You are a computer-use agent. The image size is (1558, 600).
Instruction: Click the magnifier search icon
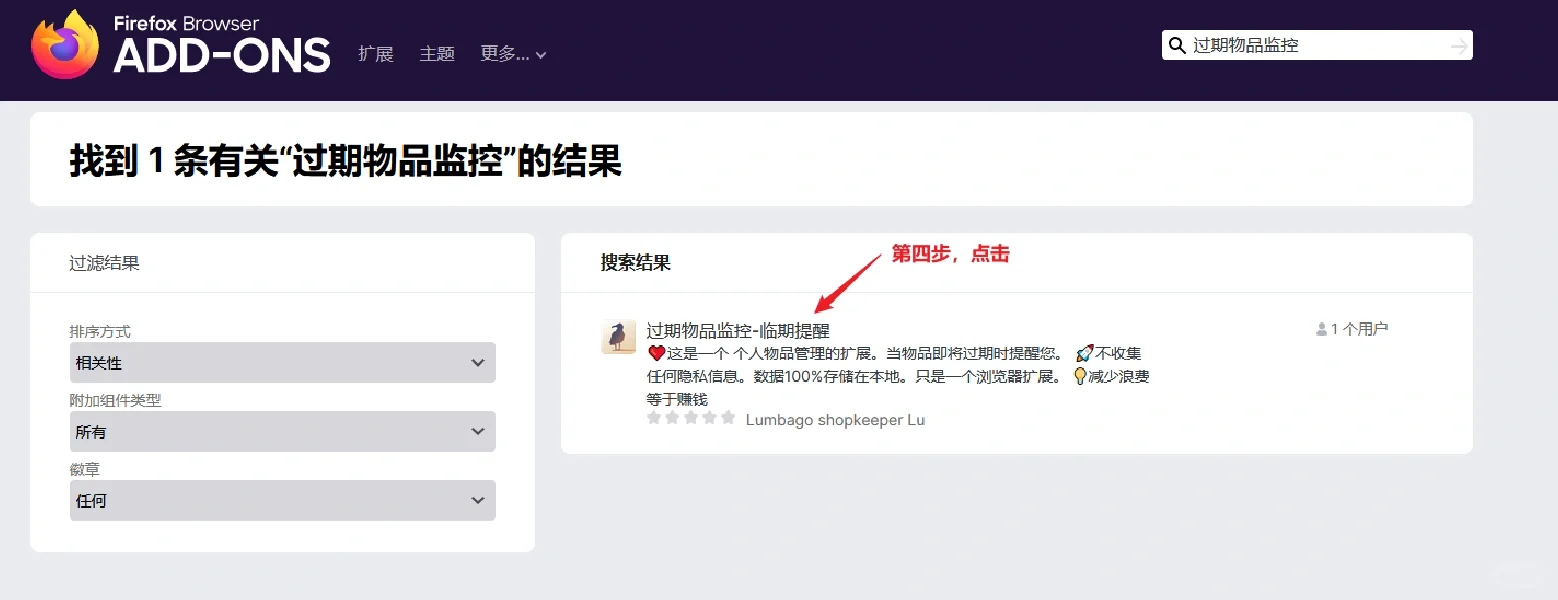(1178, 45)
